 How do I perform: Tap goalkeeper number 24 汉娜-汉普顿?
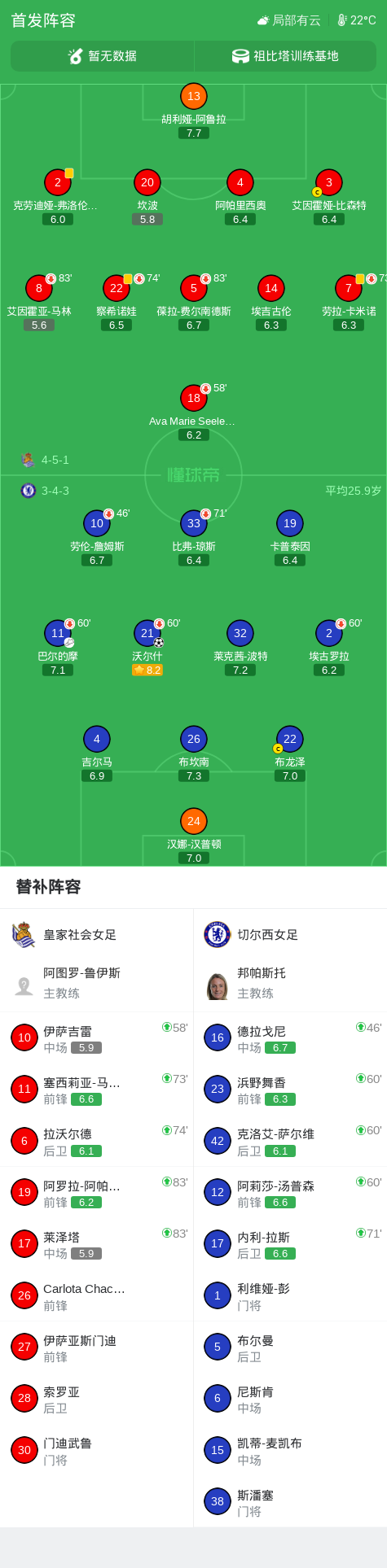(194, 821)
